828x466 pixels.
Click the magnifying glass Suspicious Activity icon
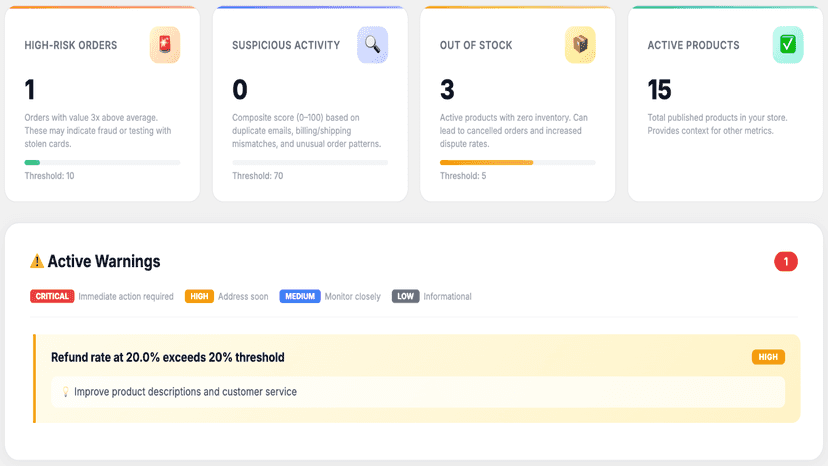(372, 45)
